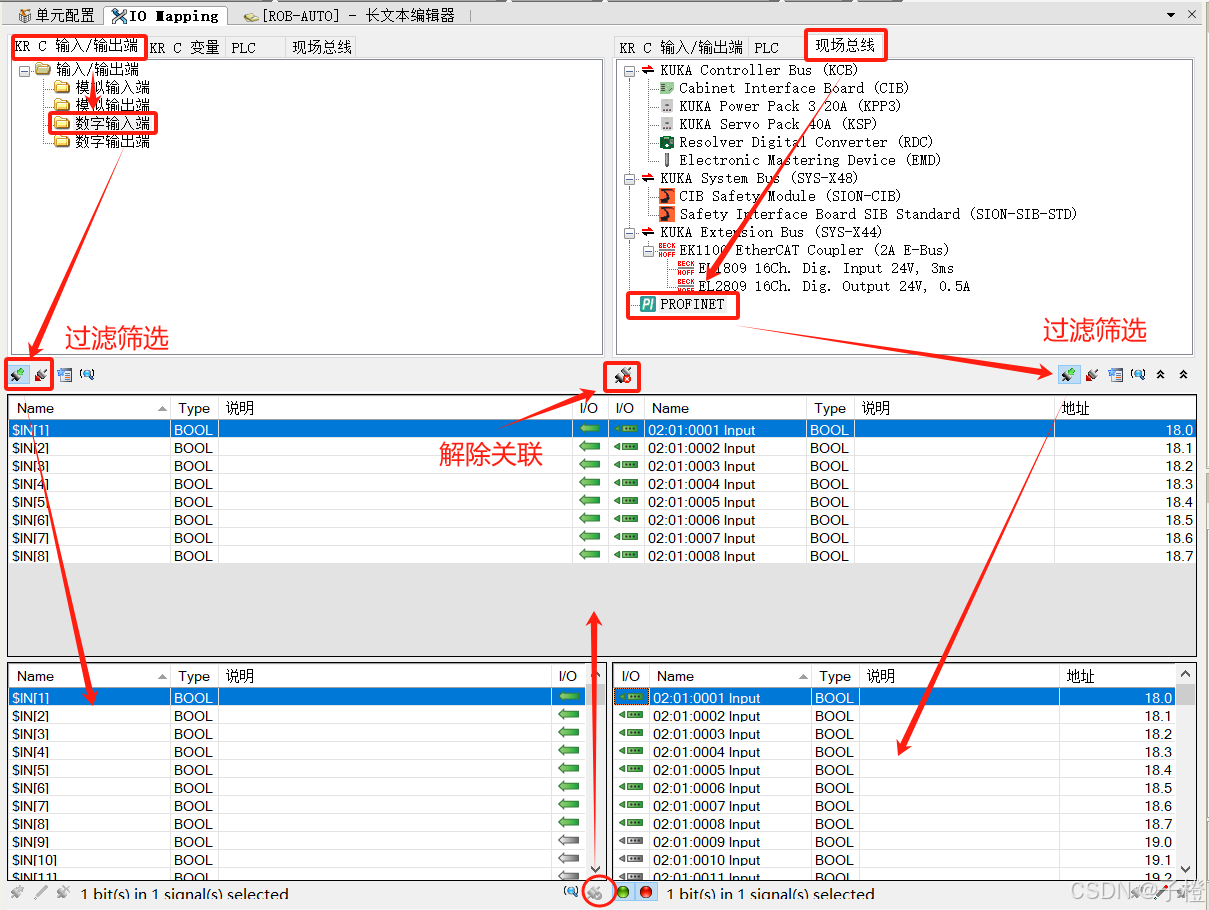1209x910 pixels.
Task: Toggle left pane connected-signals filter icon
Action: coord(18,375)
